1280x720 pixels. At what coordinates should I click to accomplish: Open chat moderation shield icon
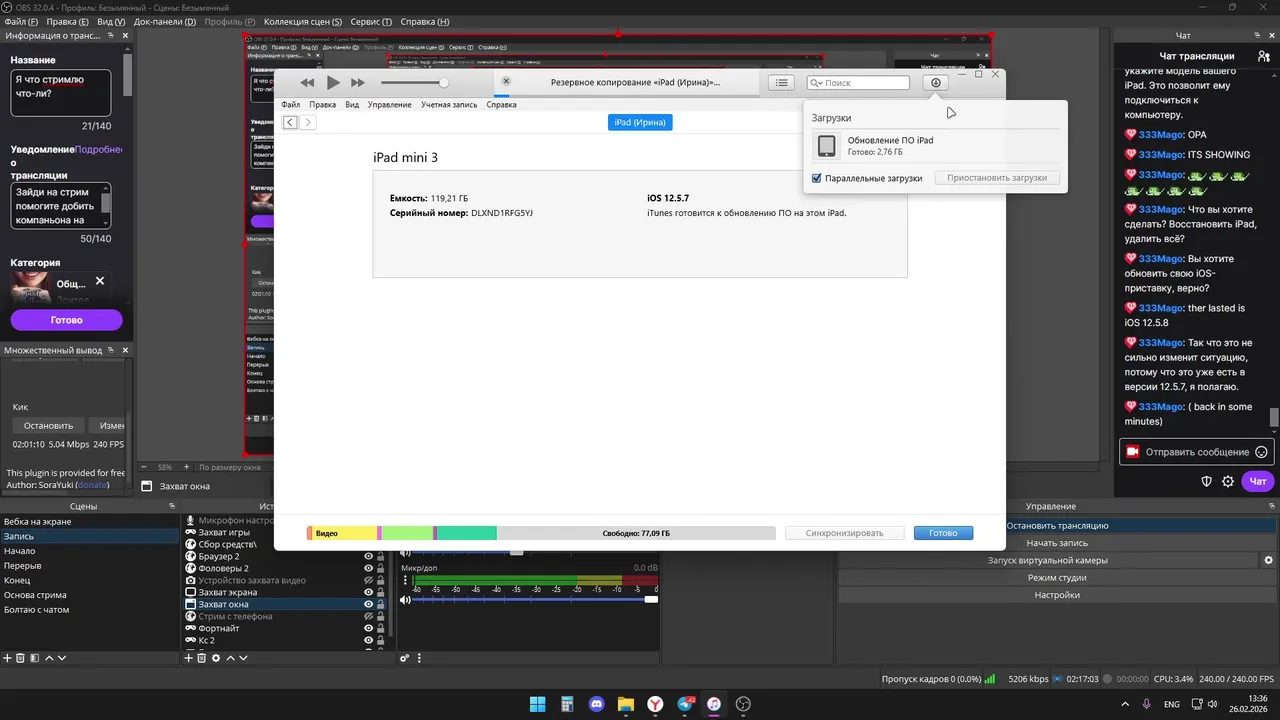tap(1207, 482)
